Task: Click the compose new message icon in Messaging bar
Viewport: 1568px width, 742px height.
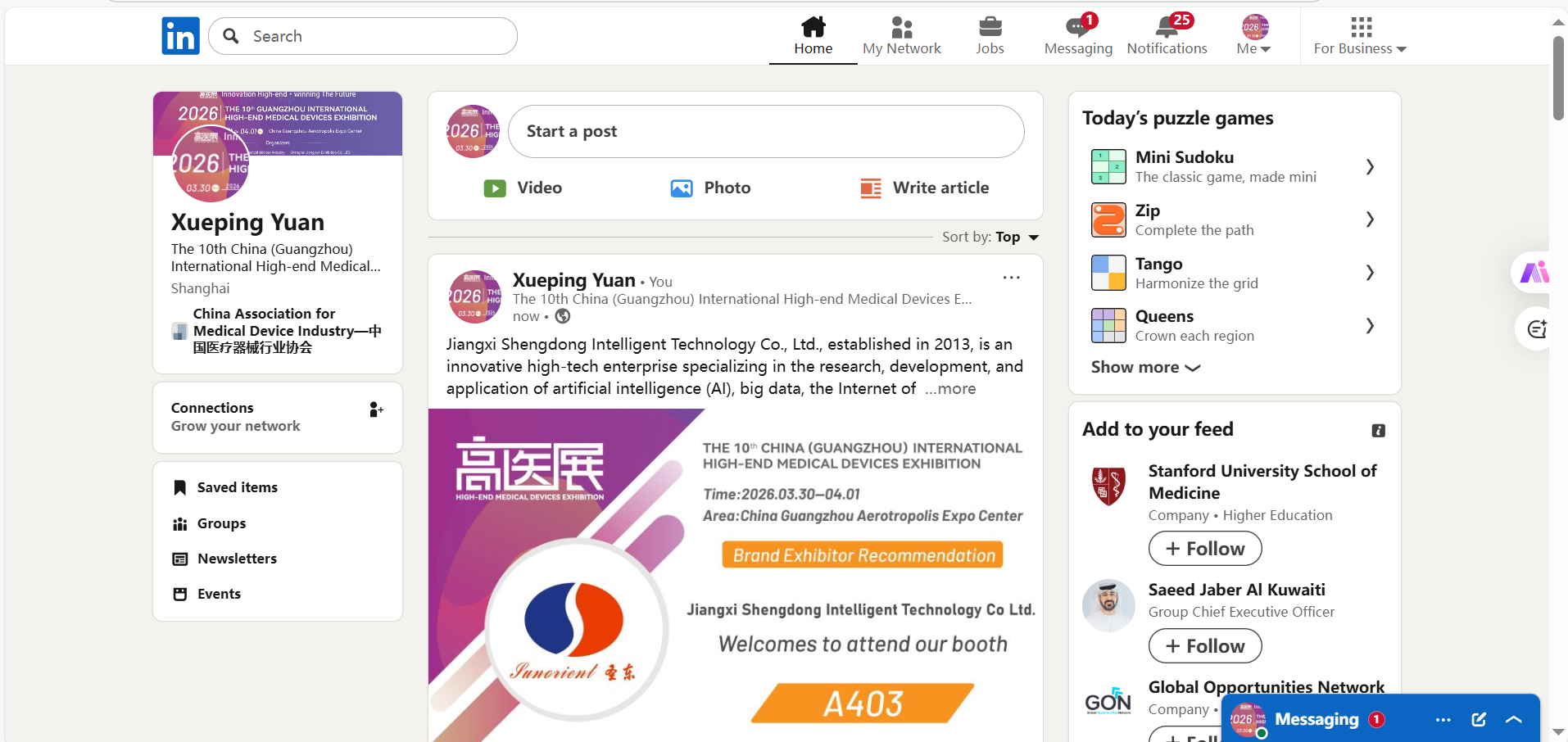Action: point(1479,719)
